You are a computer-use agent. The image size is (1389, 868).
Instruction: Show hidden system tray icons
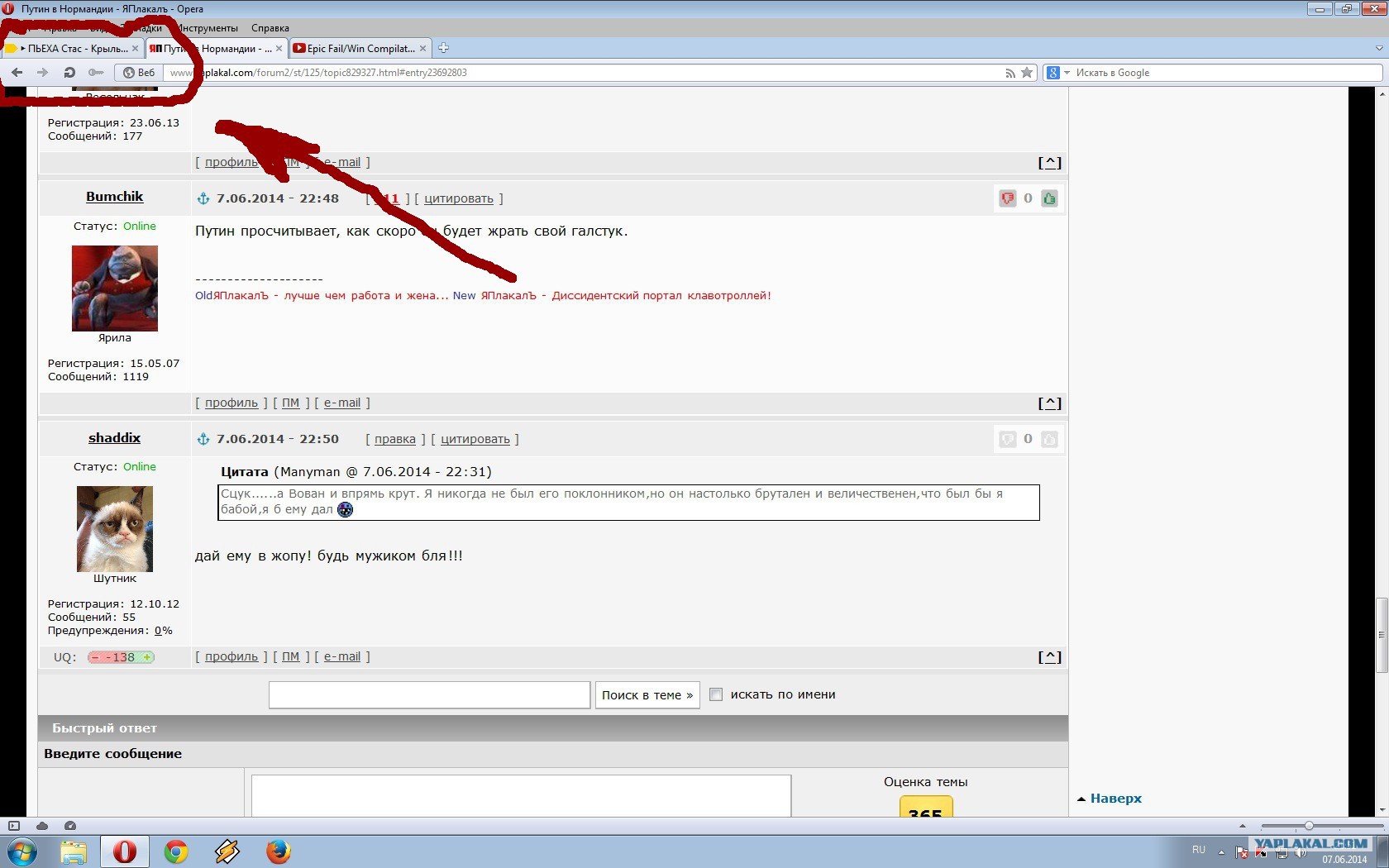point(1221,851)
